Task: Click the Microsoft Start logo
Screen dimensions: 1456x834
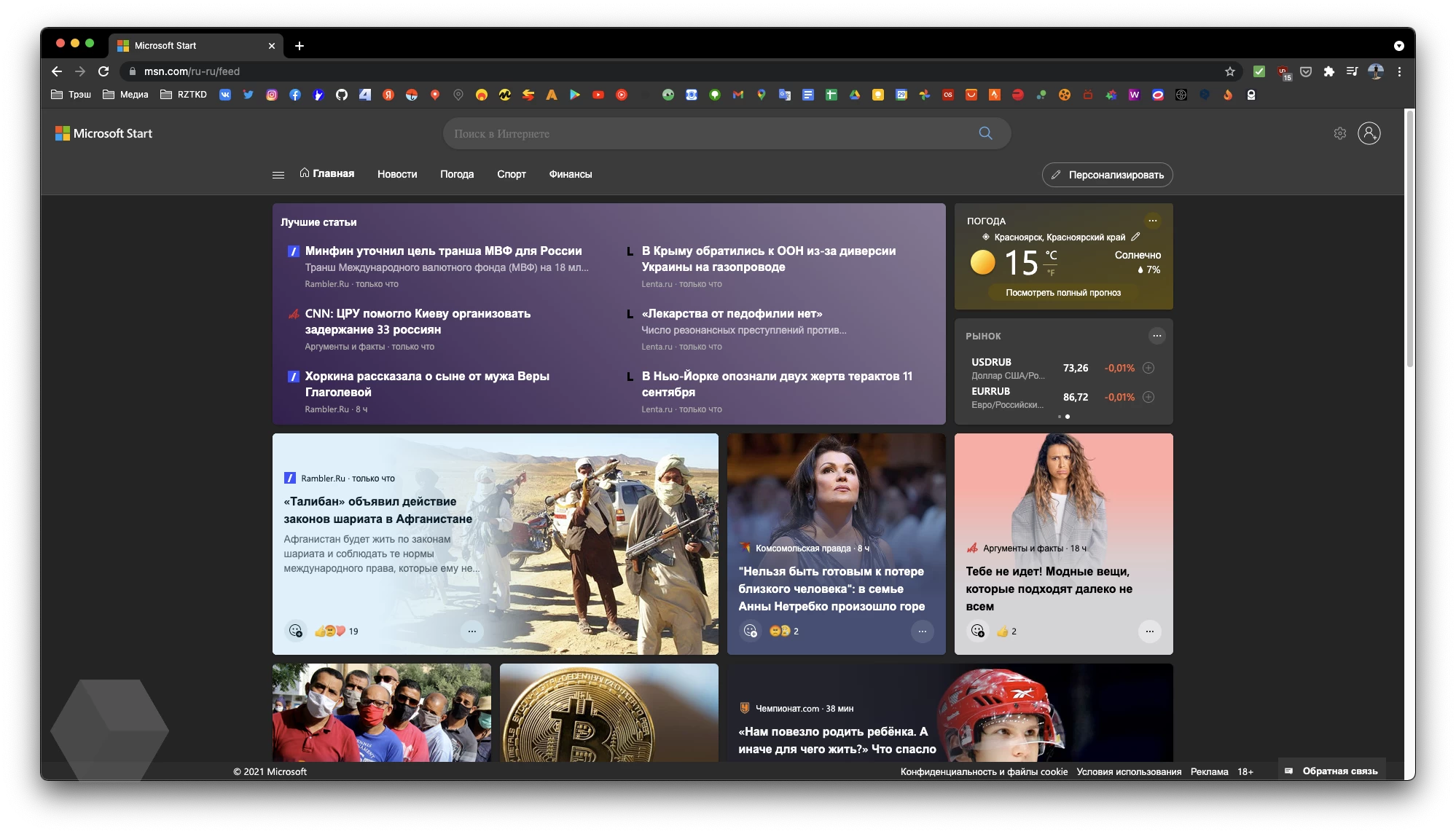Action: point(104,133)
